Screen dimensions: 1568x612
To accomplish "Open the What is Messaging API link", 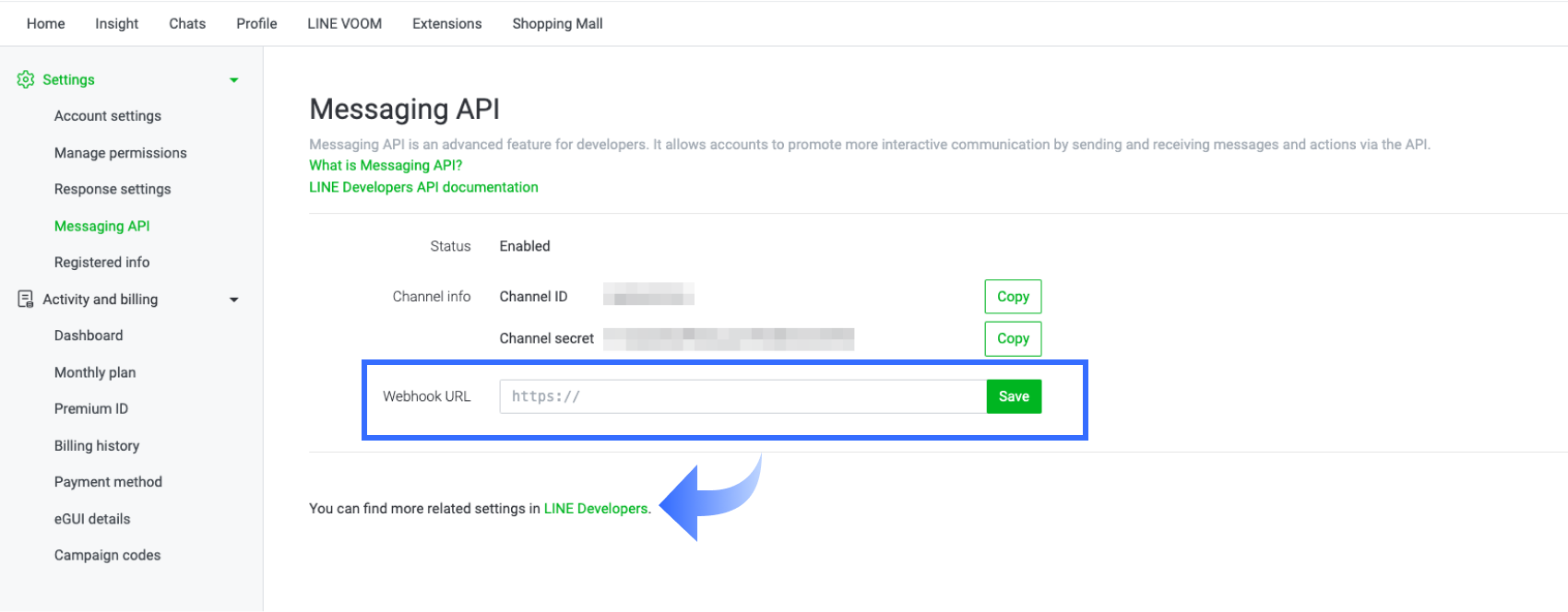I will point(386,165).
